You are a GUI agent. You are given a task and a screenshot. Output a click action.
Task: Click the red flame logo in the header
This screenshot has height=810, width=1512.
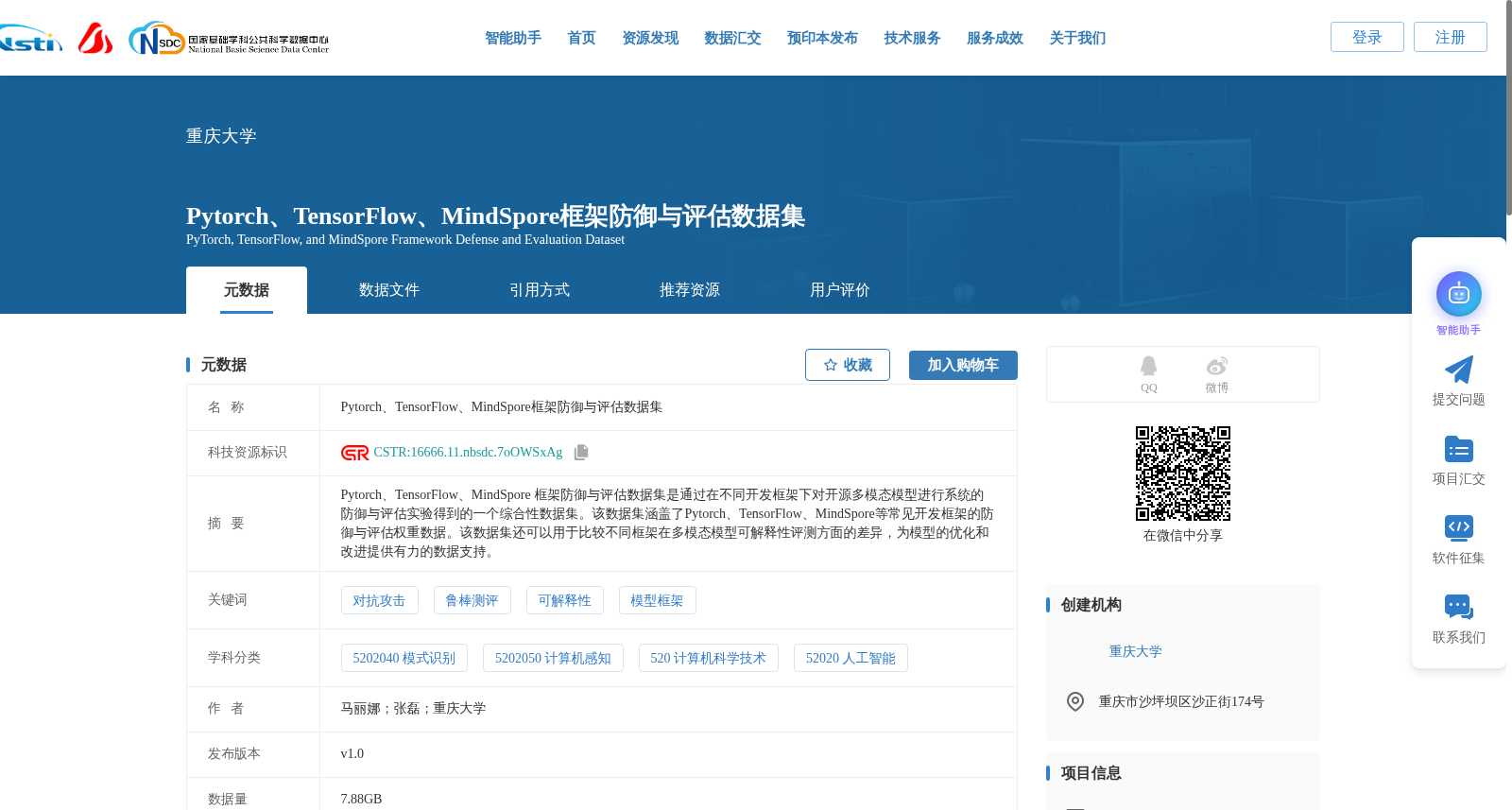95,38
